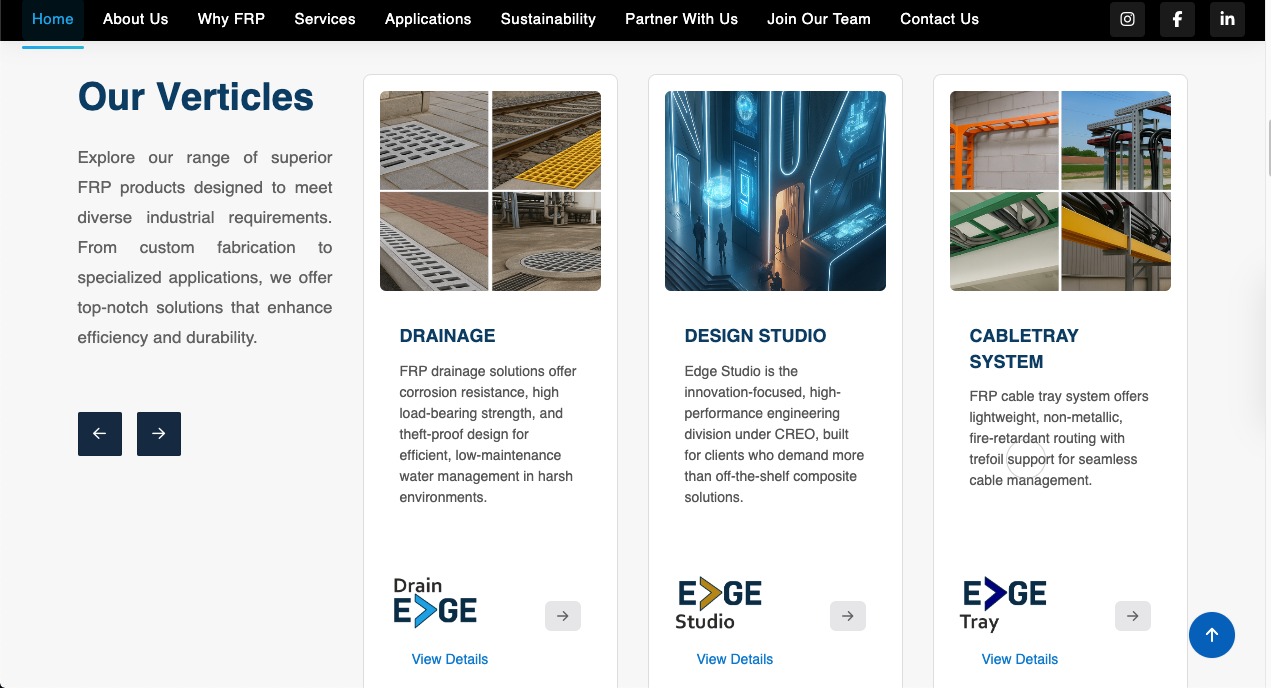Click the Edge Studio logo
Screen dimensions: 1271x688
tap(720, 604)
